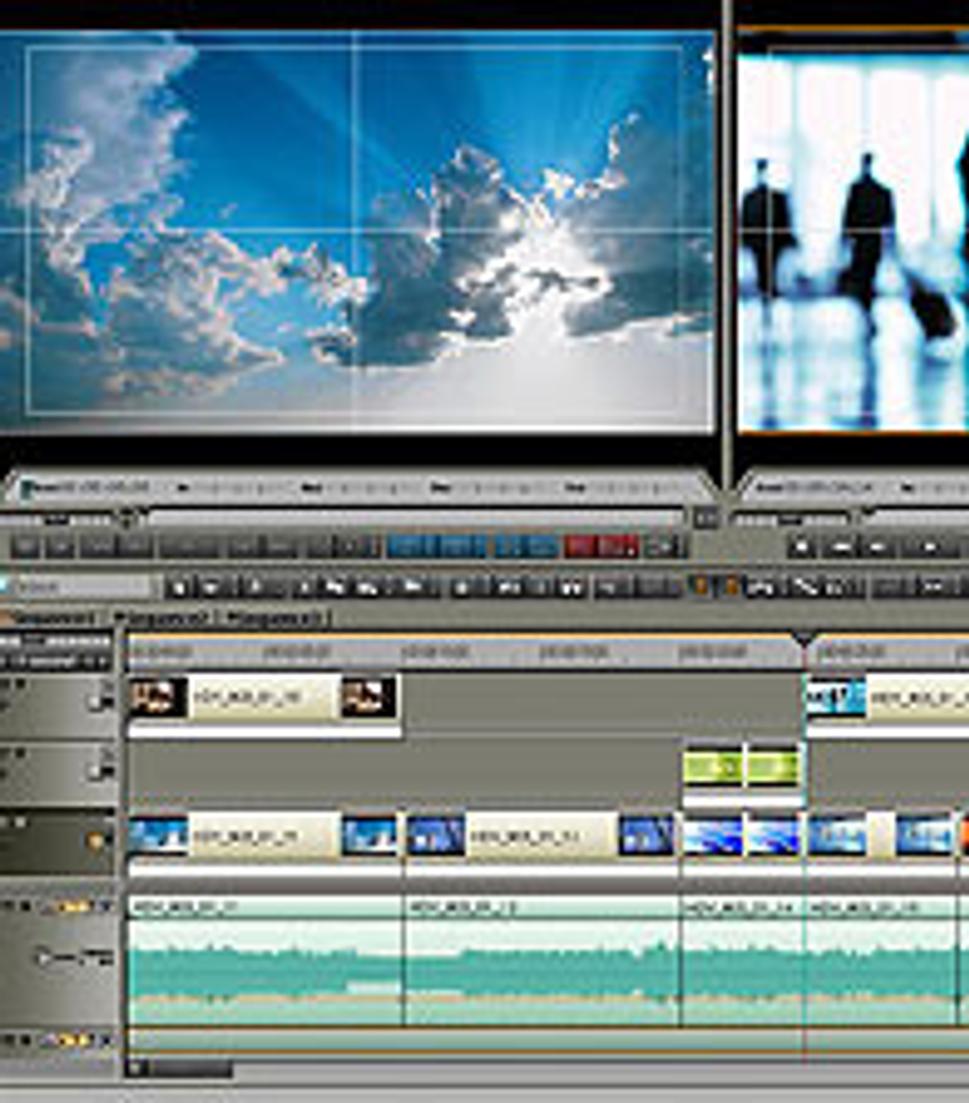Viewport: 969px width, 1103px height.
Task: Select the second audio clip in the waveform track
Action: 541,961
